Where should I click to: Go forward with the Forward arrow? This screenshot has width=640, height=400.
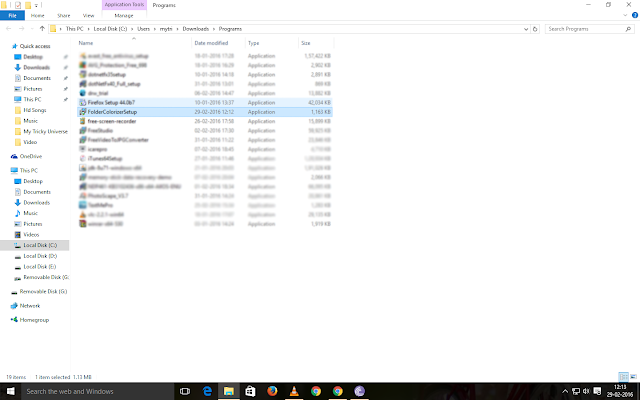(22, 29)
